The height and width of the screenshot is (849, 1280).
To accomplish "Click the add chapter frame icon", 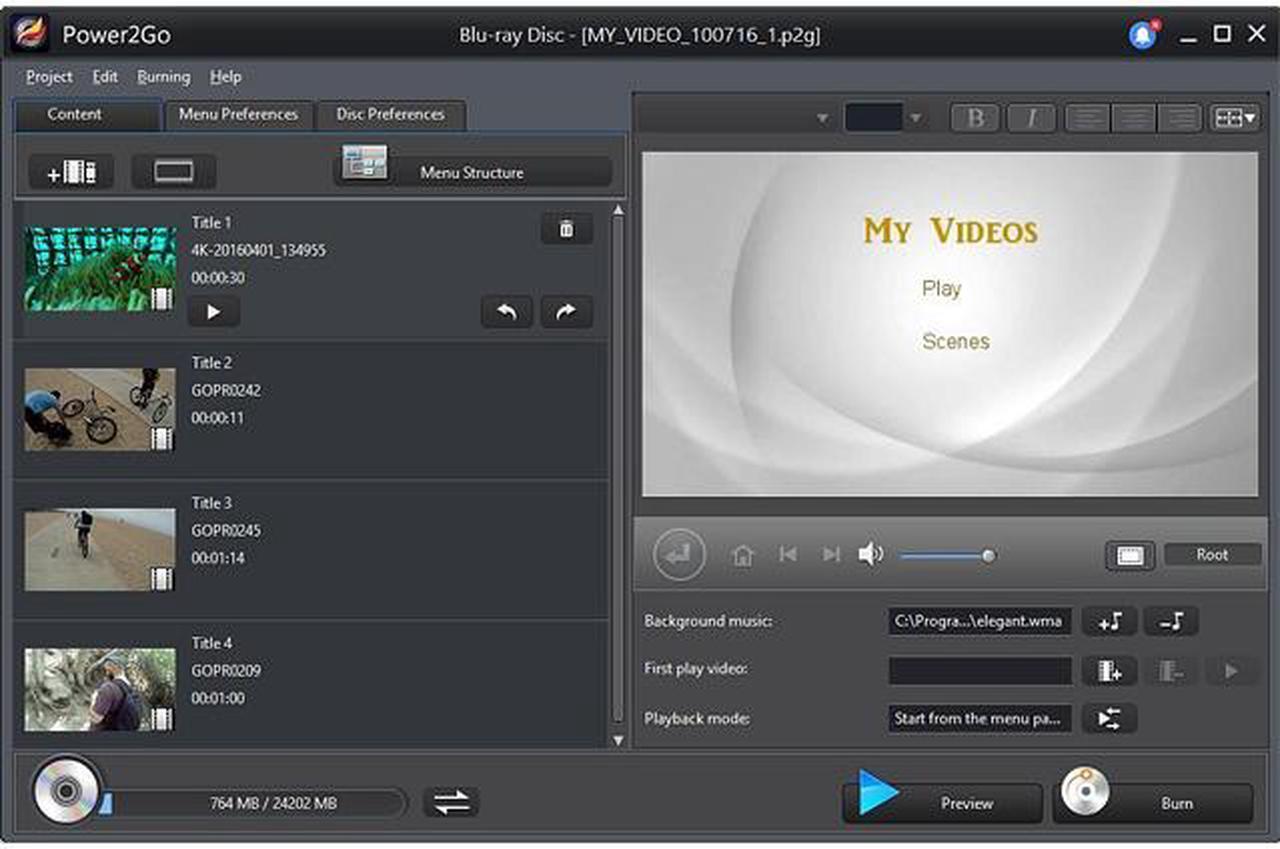I will tap(174, 172).
